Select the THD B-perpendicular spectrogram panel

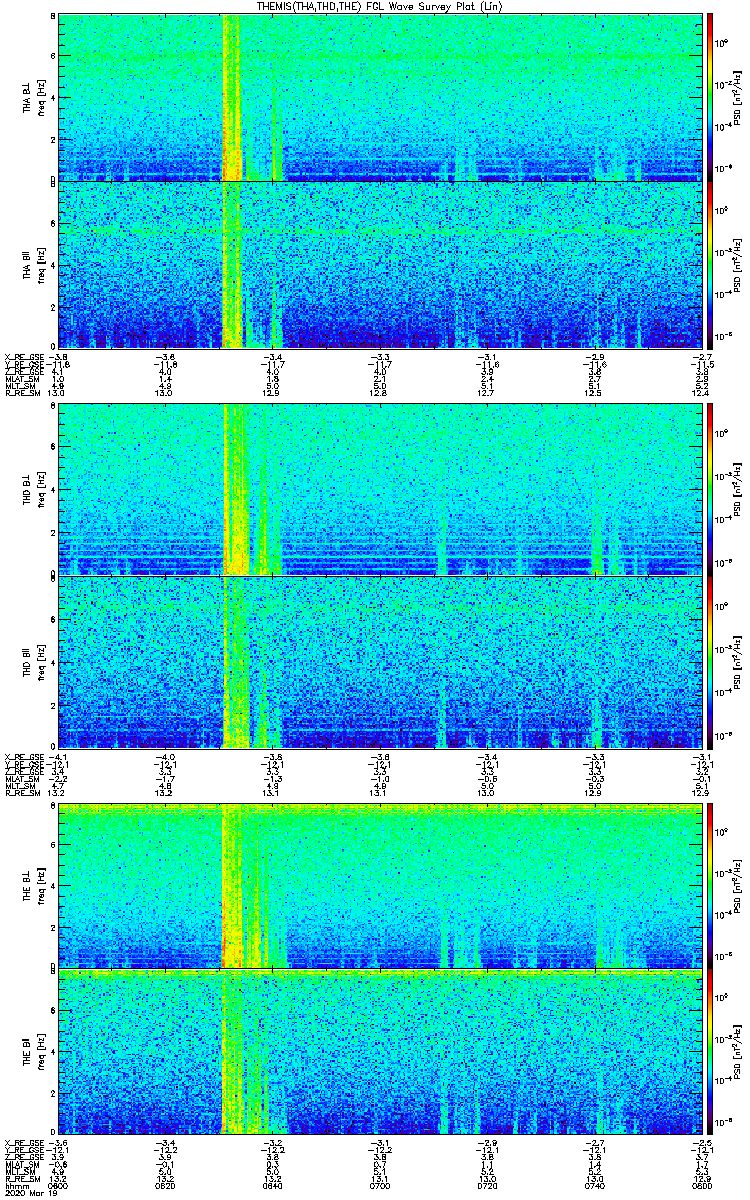point(379,490)
